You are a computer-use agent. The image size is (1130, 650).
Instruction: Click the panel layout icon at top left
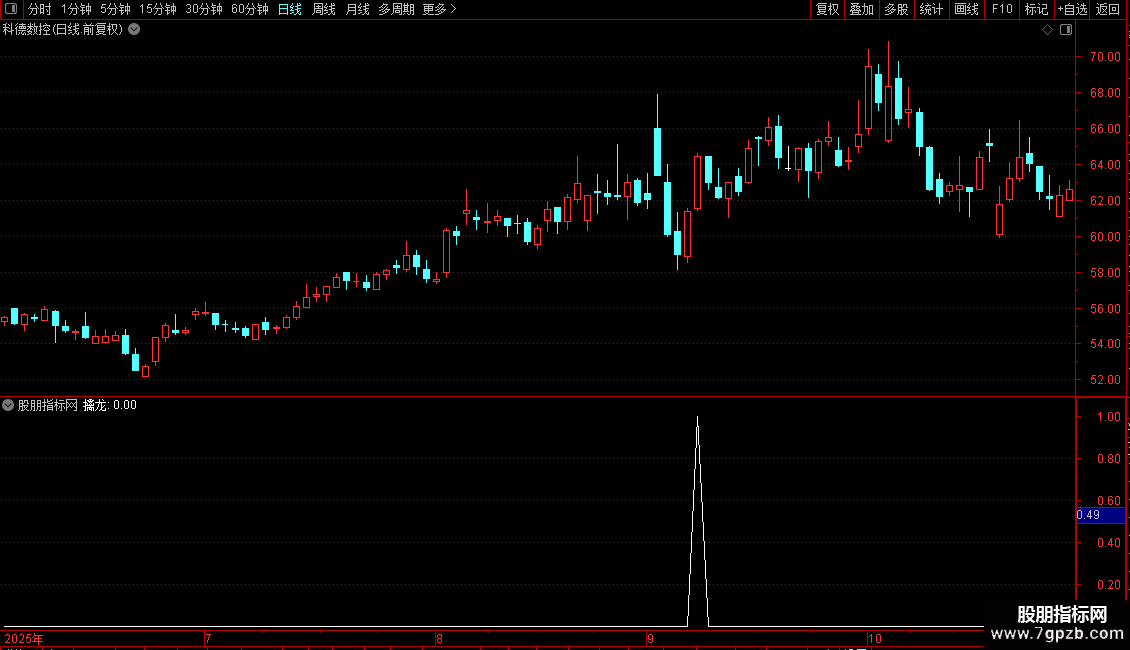pos(11,9)
